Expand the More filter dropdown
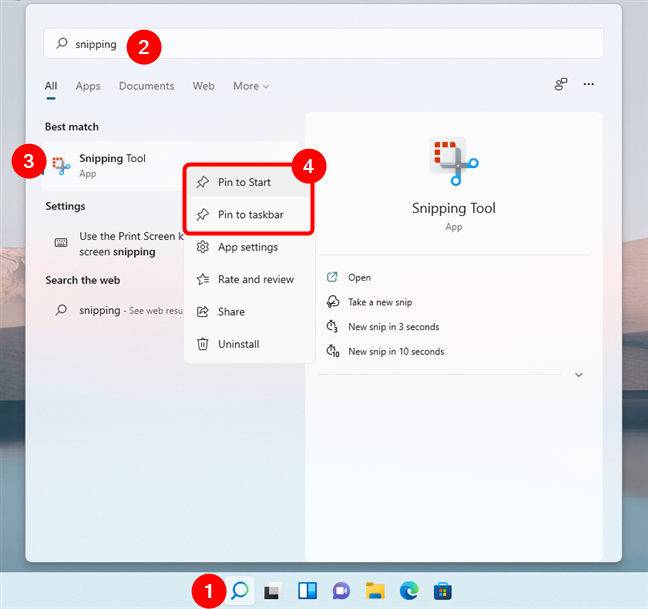 pyautogui.click(x=251, y=86)
